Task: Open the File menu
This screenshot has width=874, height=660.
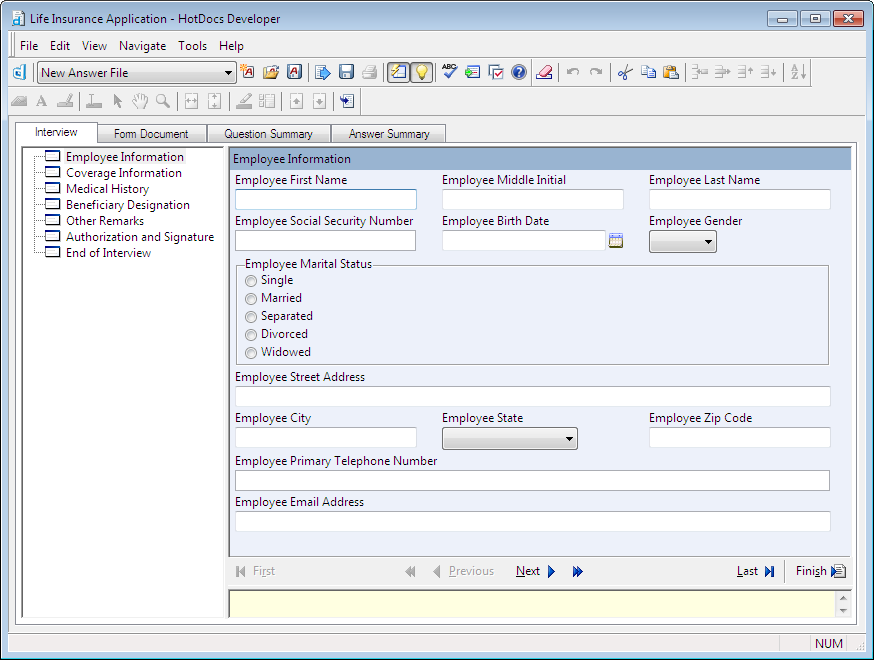Action: (29, 46)
